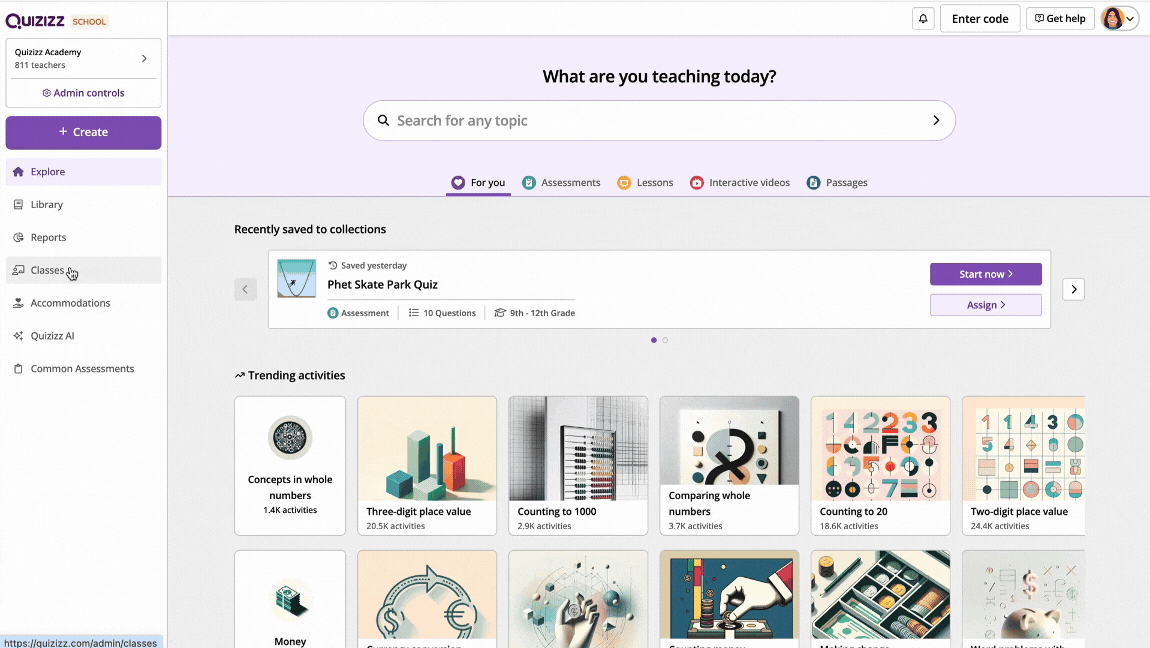
Task: Open the Money topic card
Action: coord(290,600)
